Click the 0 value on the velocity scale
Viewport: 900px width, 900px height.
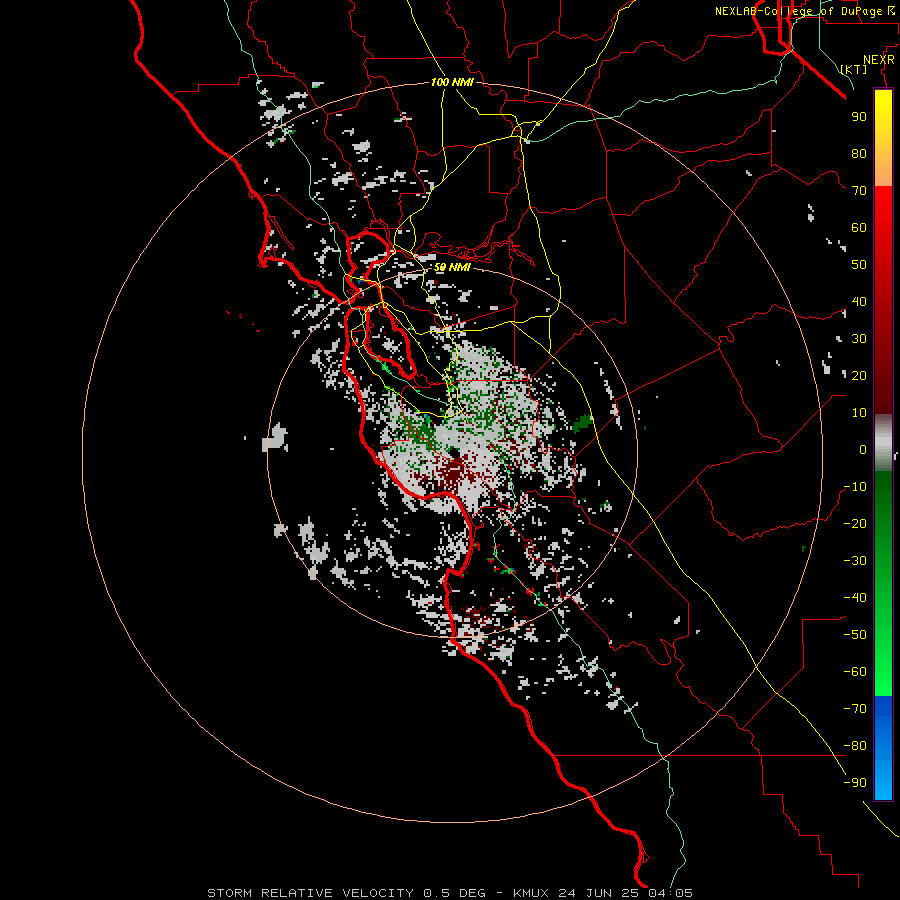coord(863,449)
